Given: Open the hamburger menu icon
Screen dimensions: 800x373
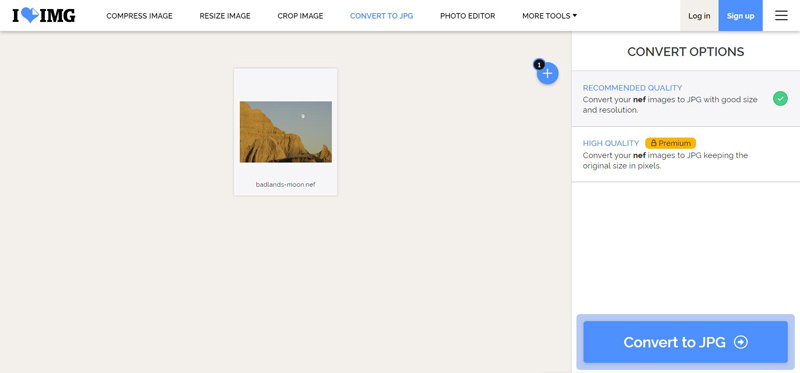Looking at the screenshot, I should pos(781,16).
